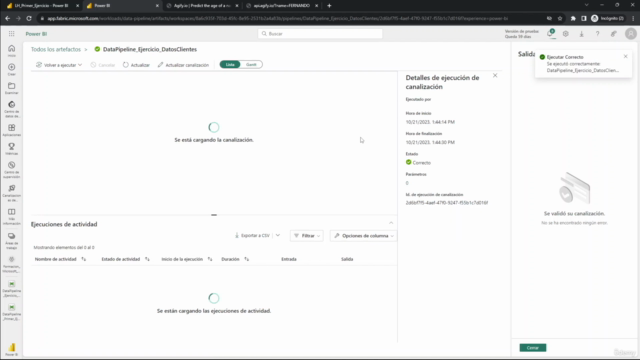Click the download icon in header
The height and width of the screenshot is (360, 640).
click(582, 34)
